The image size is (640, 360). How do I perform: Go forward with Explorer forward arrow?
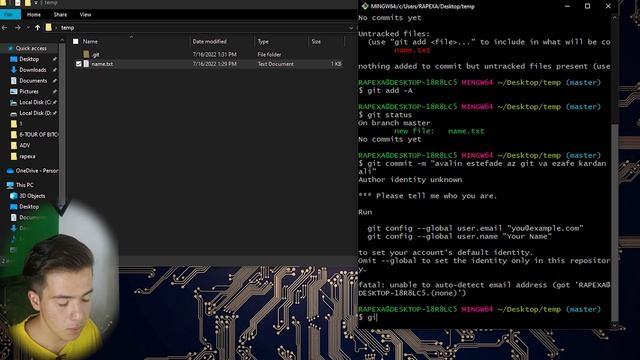pos(18,28)
